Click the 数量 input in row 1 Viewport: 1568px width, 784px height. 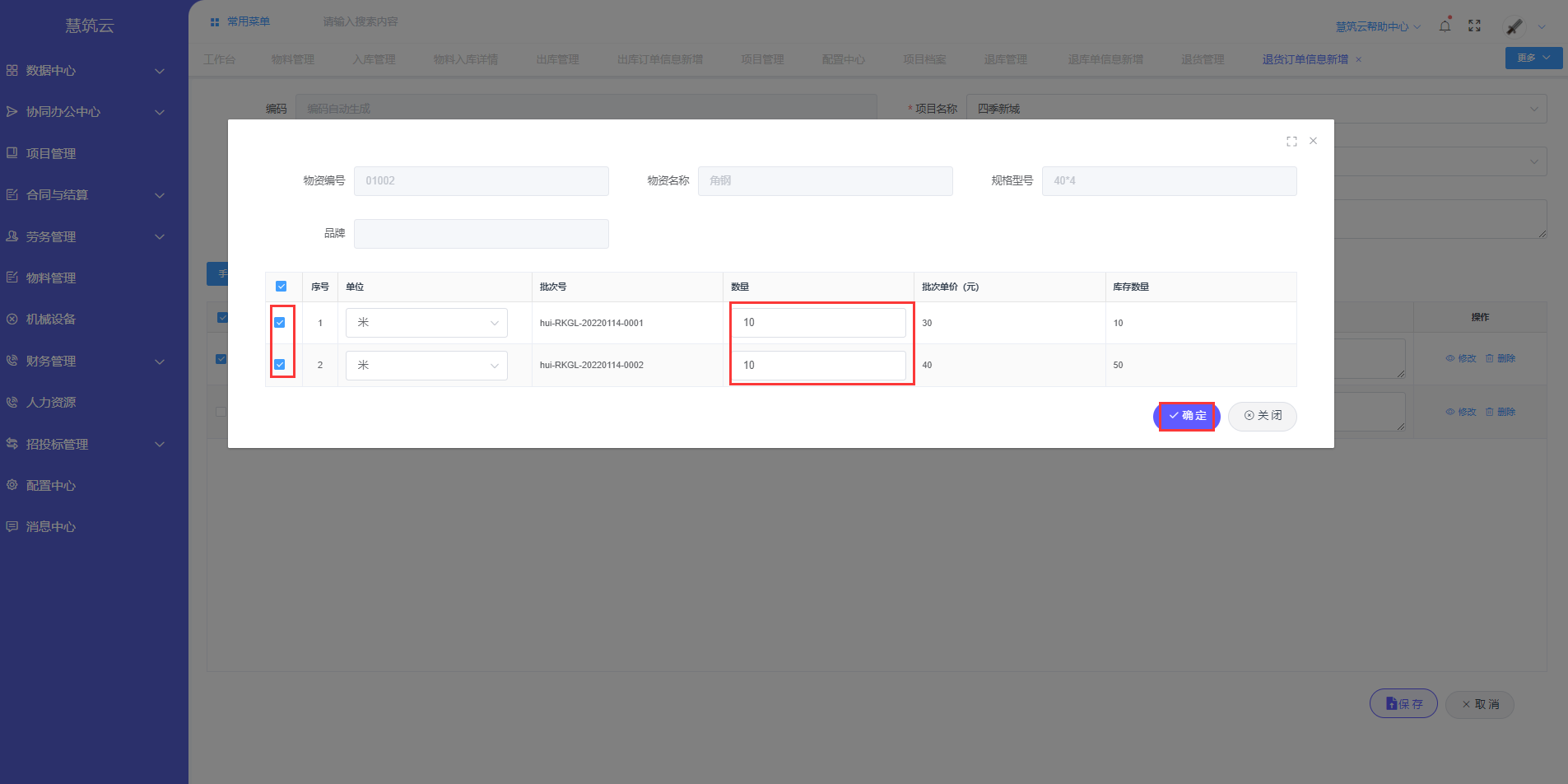click(819, 323)
